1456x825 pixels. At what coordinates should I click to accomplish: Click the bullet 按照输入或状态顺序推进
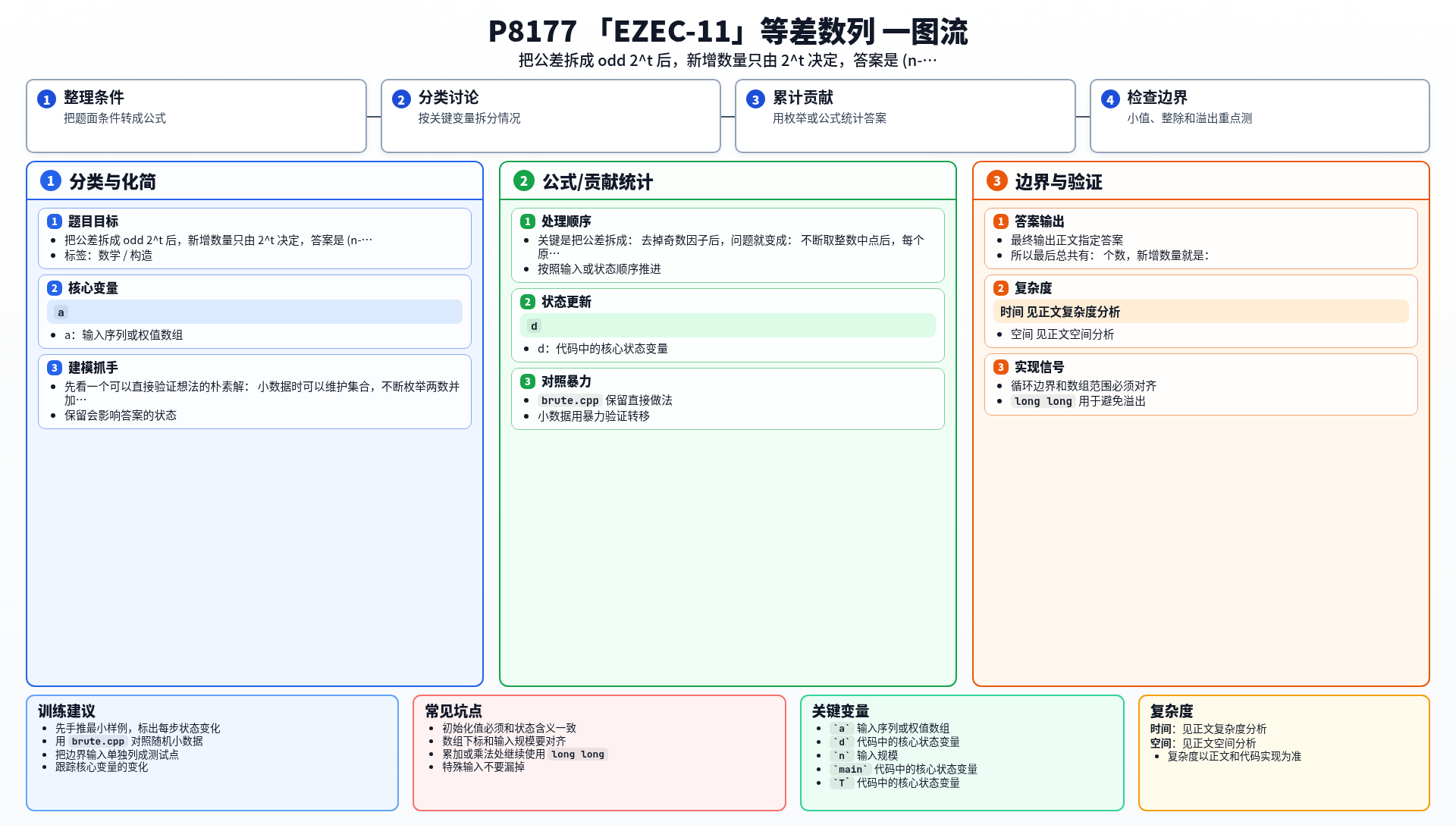pyautogui.click(x=600, y=269)
